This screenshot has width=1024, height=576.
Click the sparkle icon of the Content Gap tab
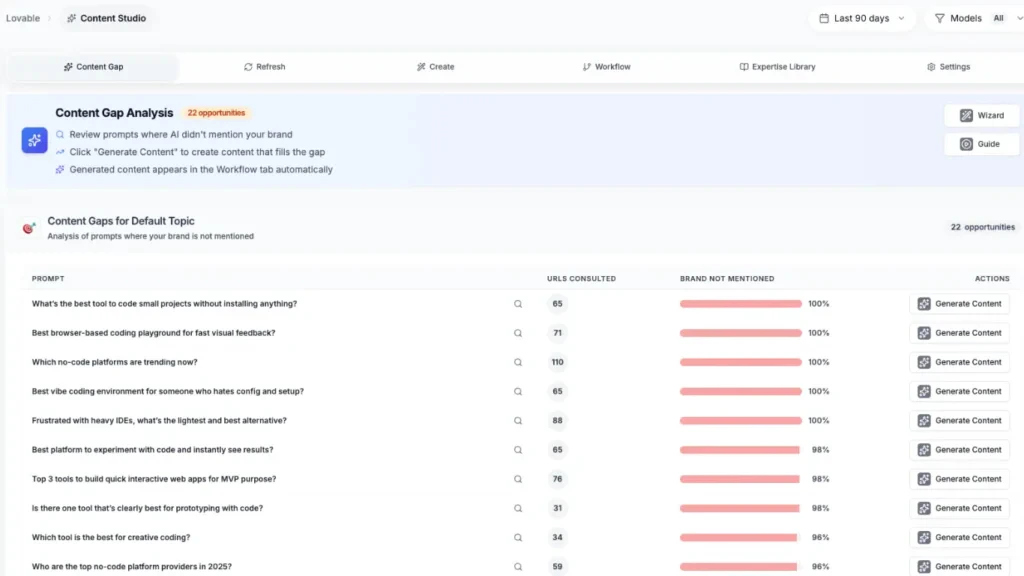pyautogui.click(x=68, y=67)
